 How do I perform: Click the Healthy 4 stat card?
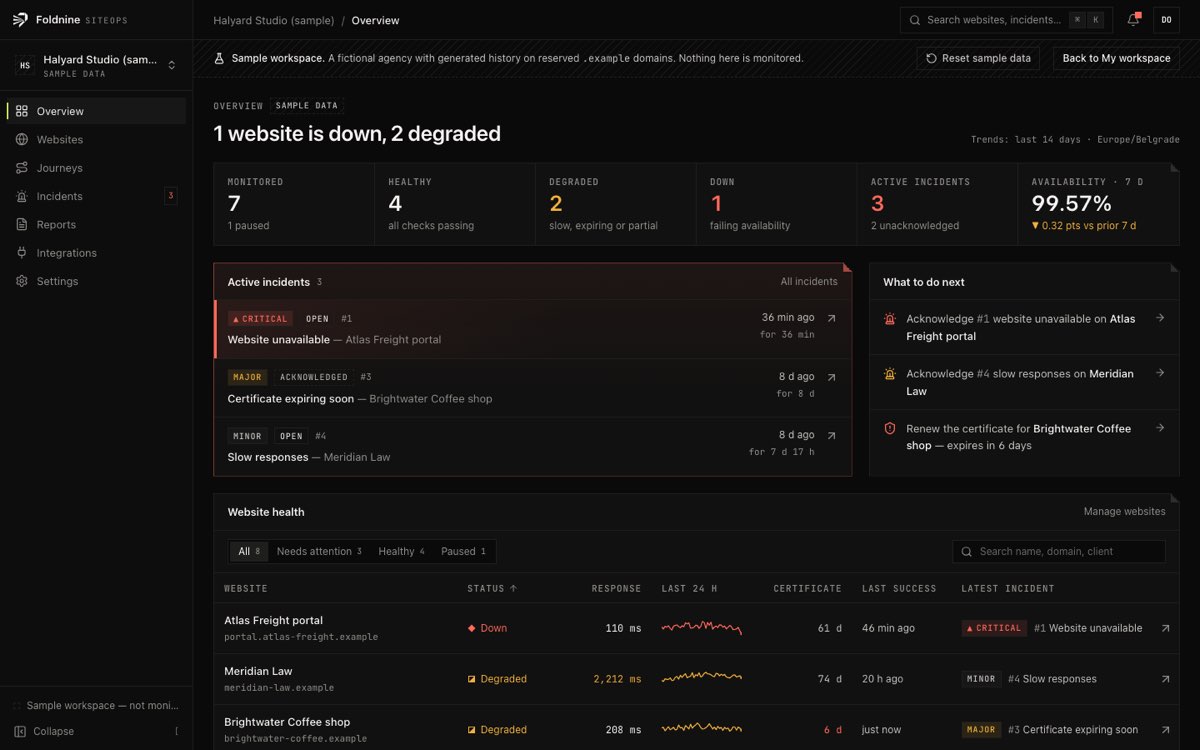point(455,204)
